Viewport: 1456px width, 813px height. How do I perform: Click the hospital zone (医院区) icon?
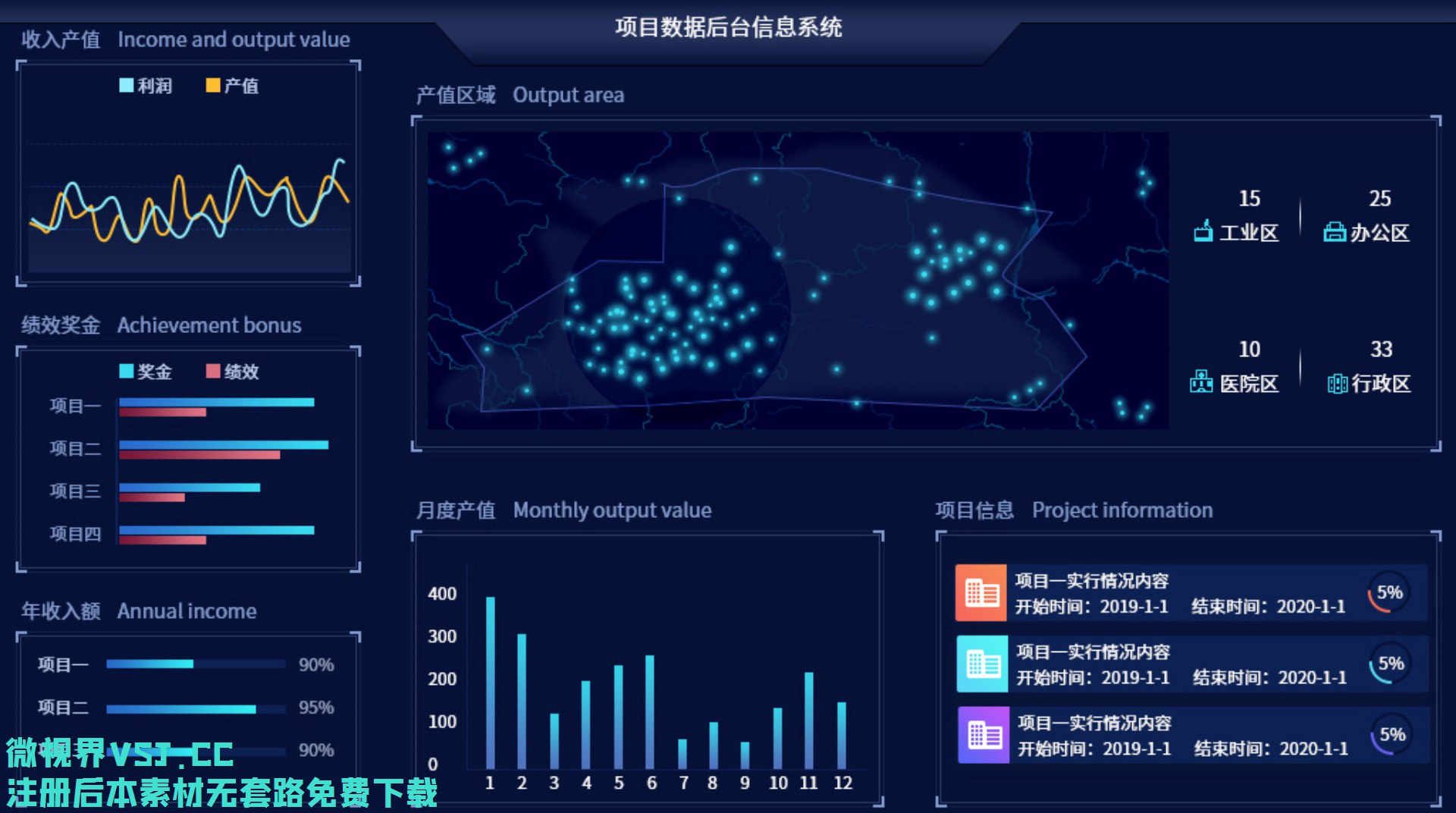[x=1201, y=382]
